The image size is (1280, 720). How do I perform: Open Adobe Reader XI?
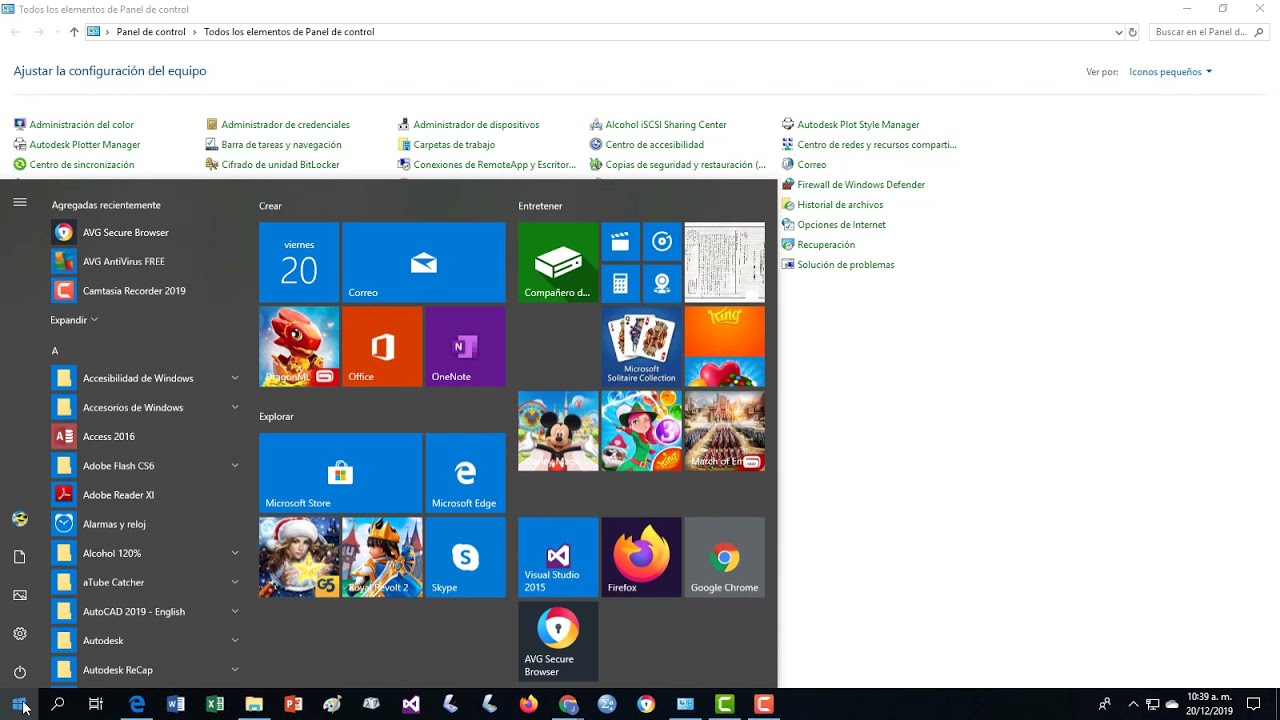pyautogui.click(x=145, y=494)
